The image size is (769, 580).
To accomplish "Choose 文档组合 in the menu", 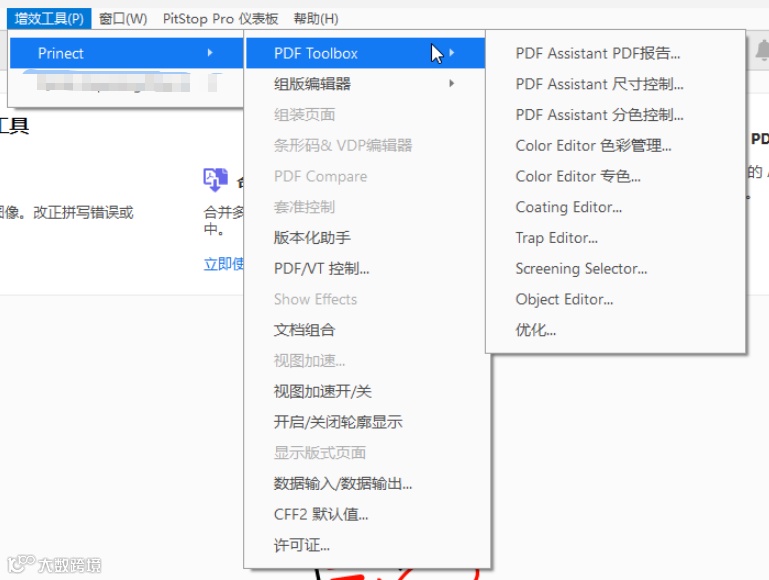I will click(x=365, y=330).
